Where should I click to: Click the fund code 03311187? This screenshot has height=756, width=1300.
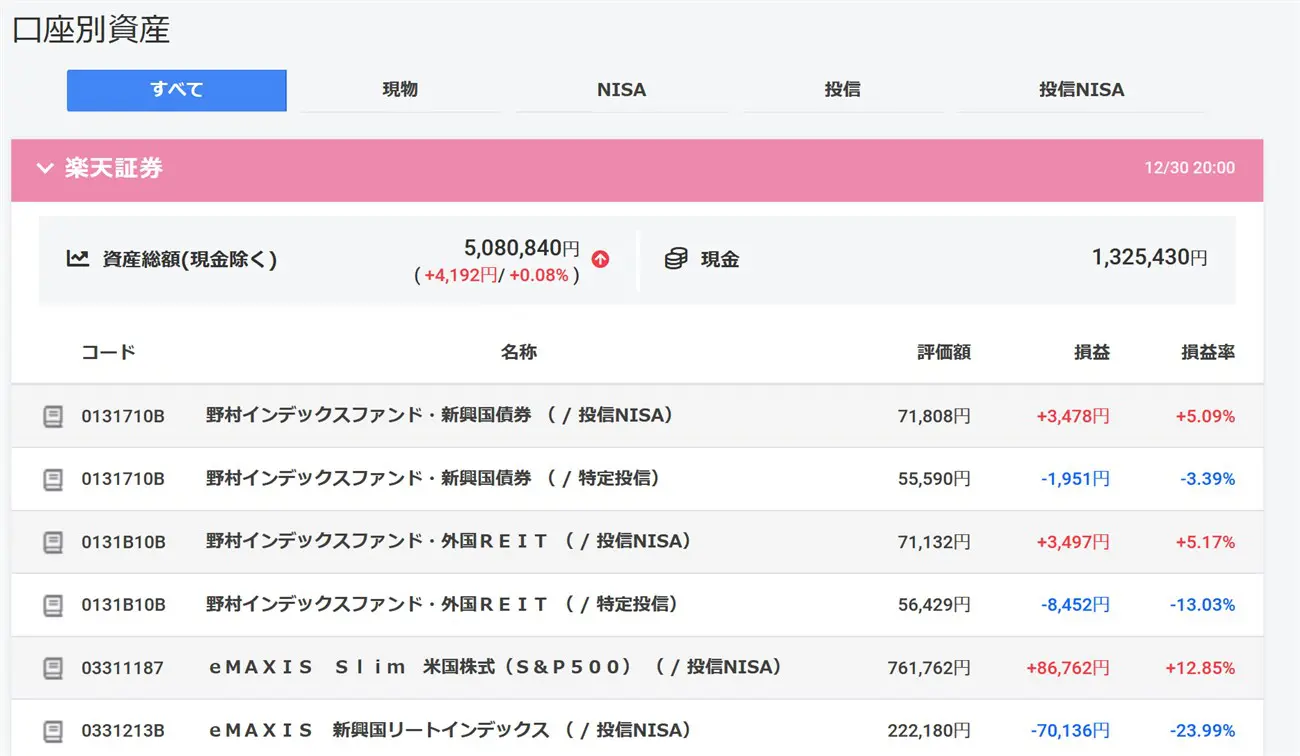pyautogui.click(x=122, y=668)
